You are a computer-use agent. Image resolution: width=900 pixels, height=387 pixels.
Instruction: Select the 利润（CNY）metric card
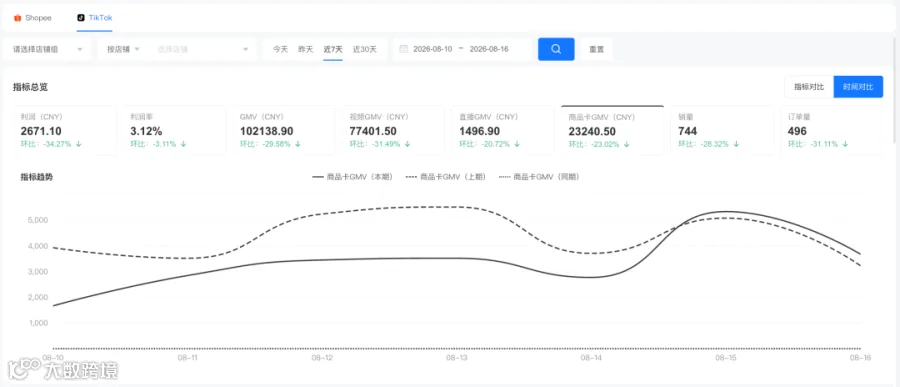(x=64, y=130)
